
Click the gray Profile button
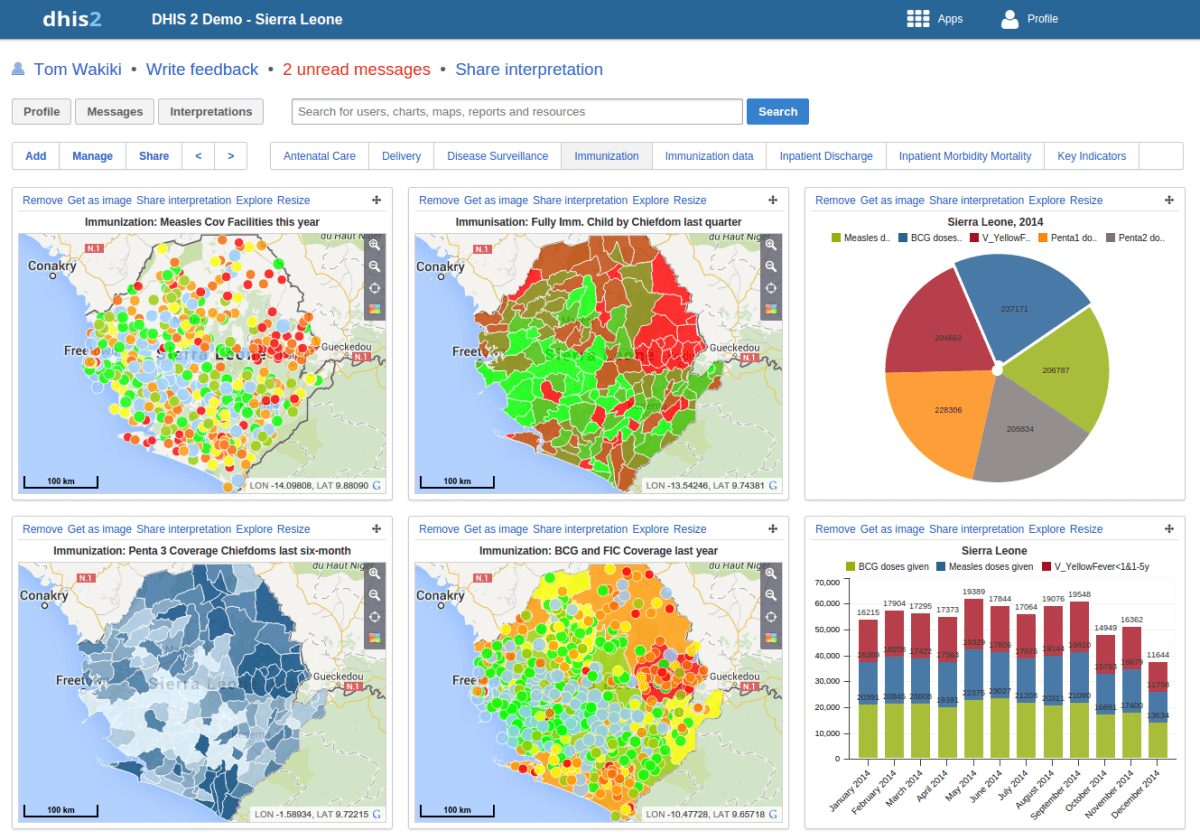pyautogui.click(x=42, y=112)
